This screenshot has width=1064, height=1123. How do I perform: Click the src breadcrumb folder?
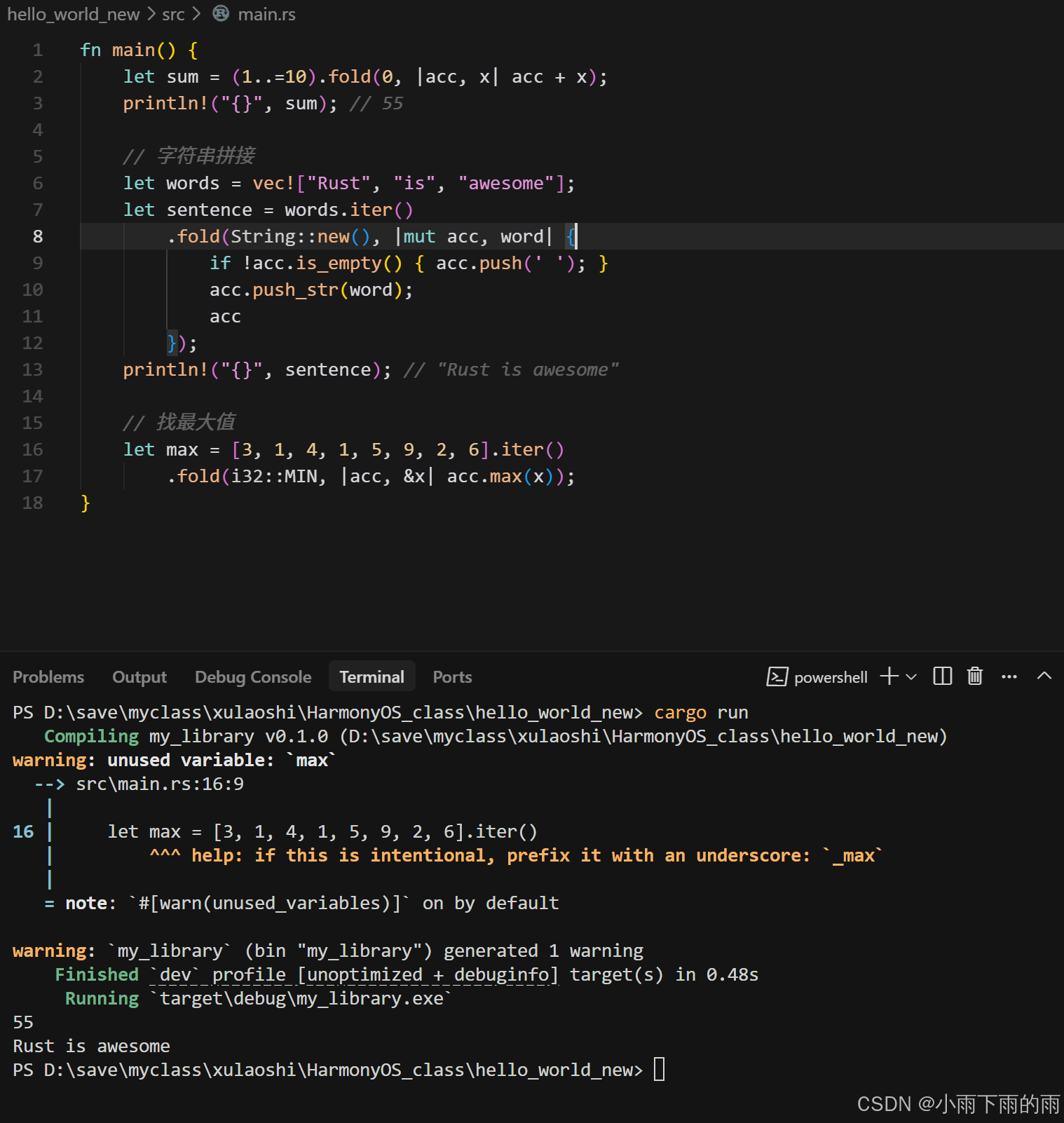click(173, 14)
